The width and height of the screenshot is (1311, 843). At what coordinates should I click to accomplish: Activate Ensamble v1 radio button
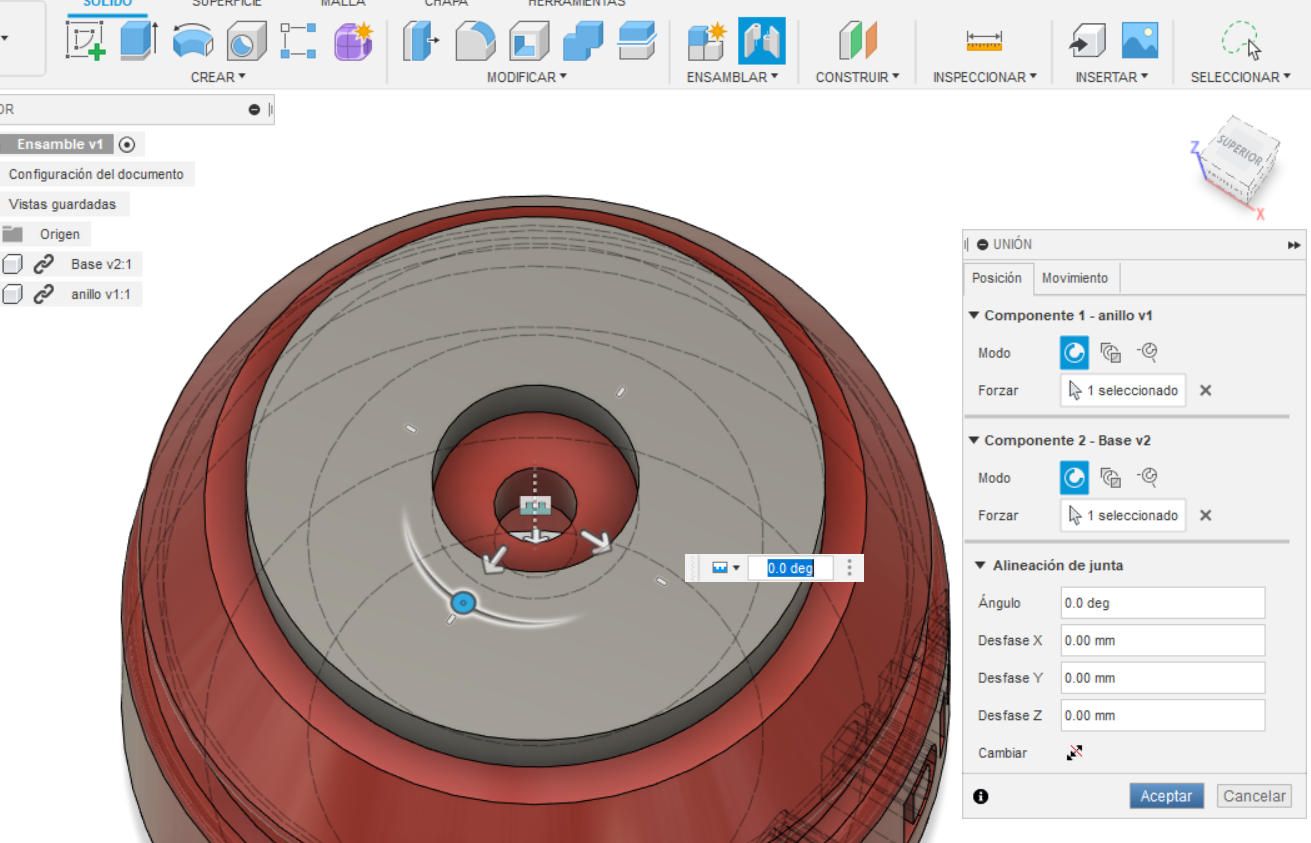[126, 144]
